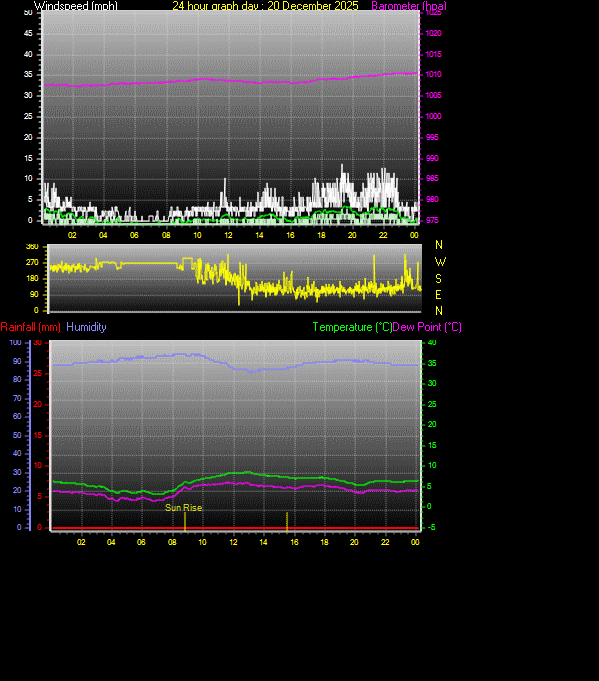
Task: Click the '60' humidity axis value
Action: pos(17,416)
